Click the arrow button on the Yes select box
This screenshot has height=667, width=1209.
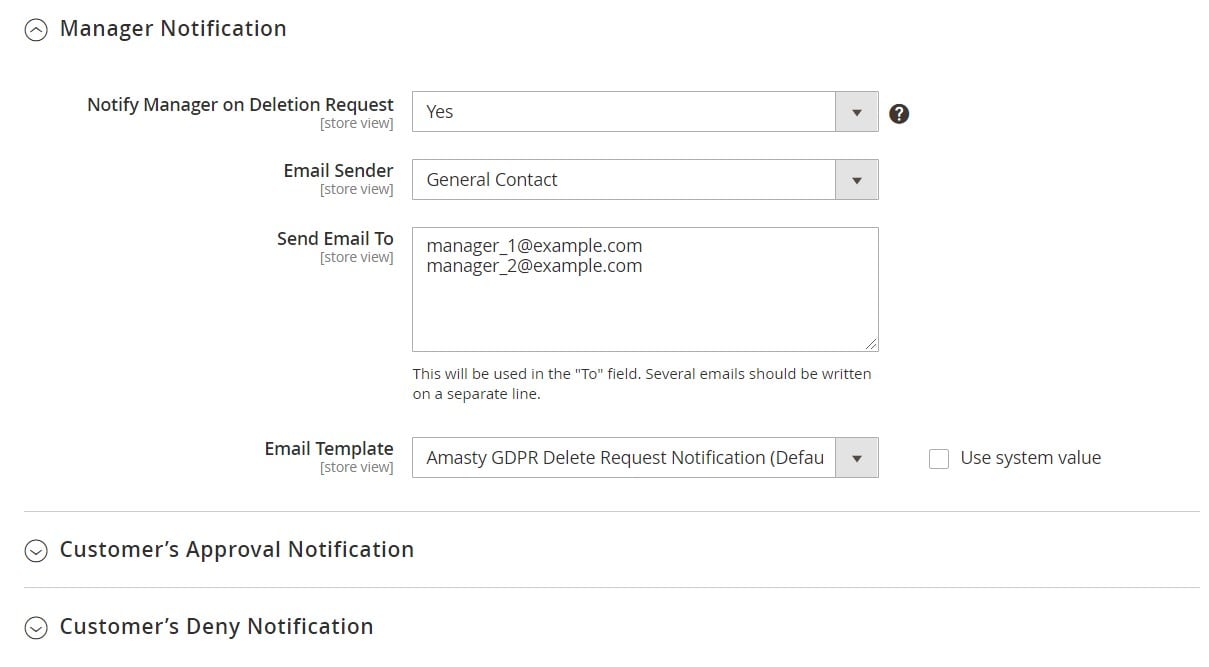857,112
